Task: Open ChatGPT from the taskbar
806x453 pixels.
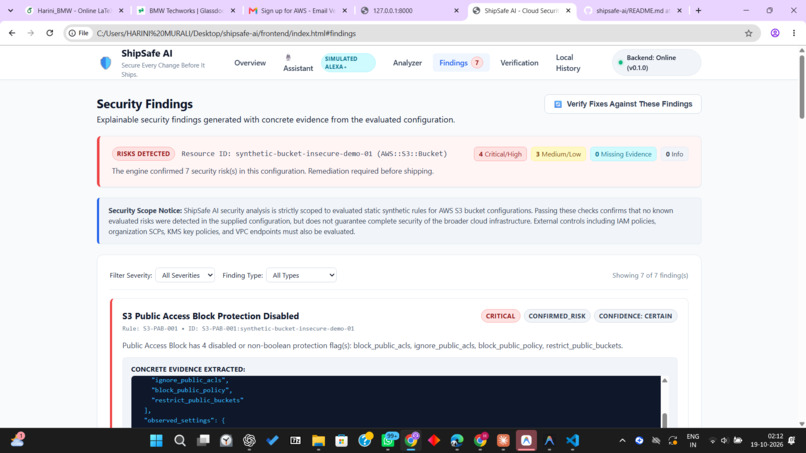Action: [249, 441]
